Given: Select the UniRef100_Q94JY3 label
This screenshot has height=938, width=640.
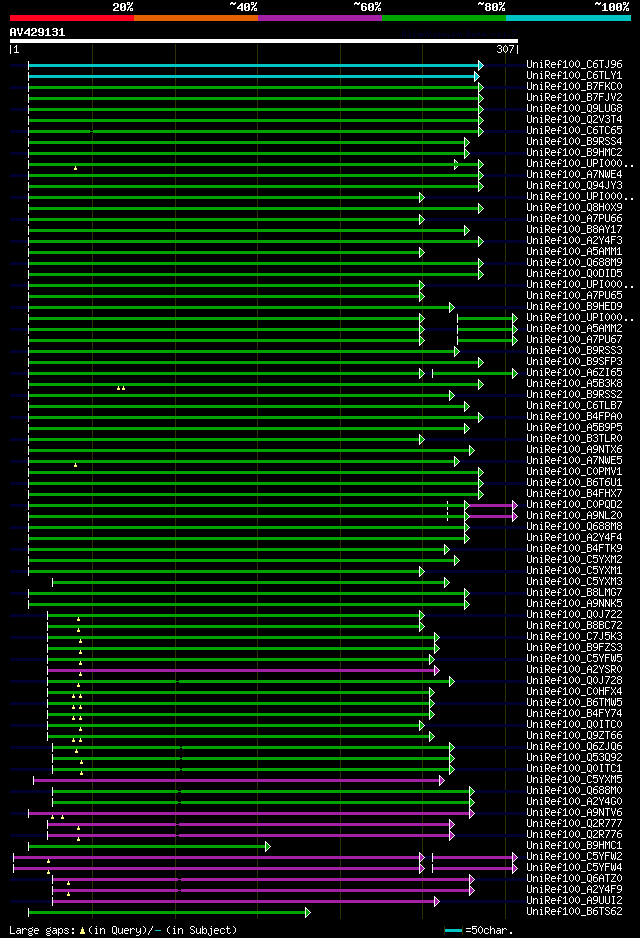Looking at the screenshot, I should click(x=574, y=185).
